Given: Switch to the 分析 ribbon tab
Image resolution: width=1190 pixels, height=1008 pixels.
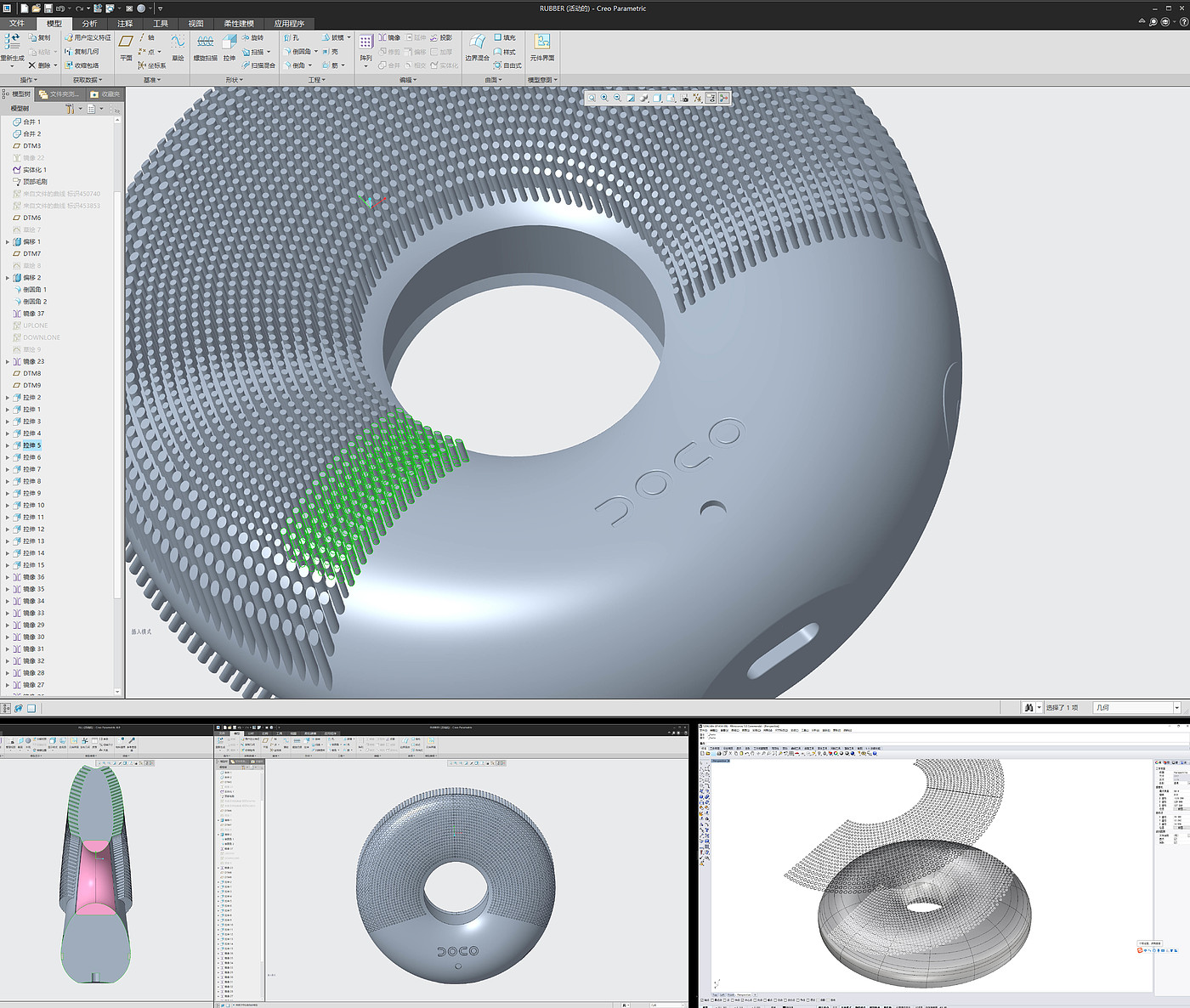Looking at the screenshot, I should point(89,24).
